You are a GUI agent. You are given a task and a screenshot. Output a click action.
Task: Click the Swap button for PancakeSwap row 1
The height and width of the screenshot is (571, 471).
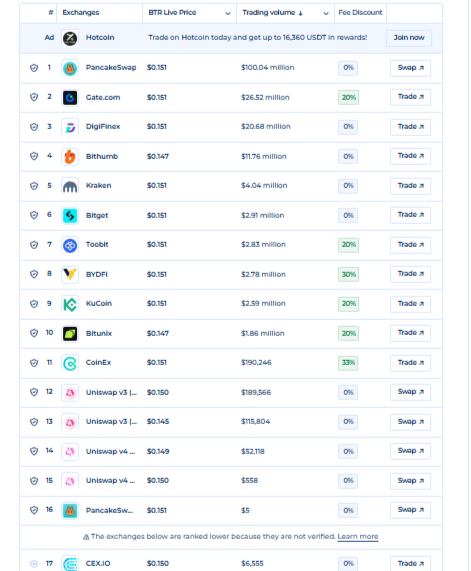click(x=411, y=68)
